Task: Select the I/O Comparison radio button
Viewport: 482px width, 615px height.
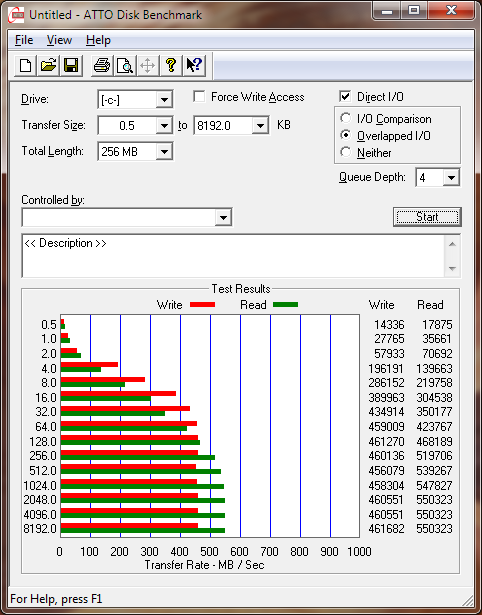Action: coord(346,118)
